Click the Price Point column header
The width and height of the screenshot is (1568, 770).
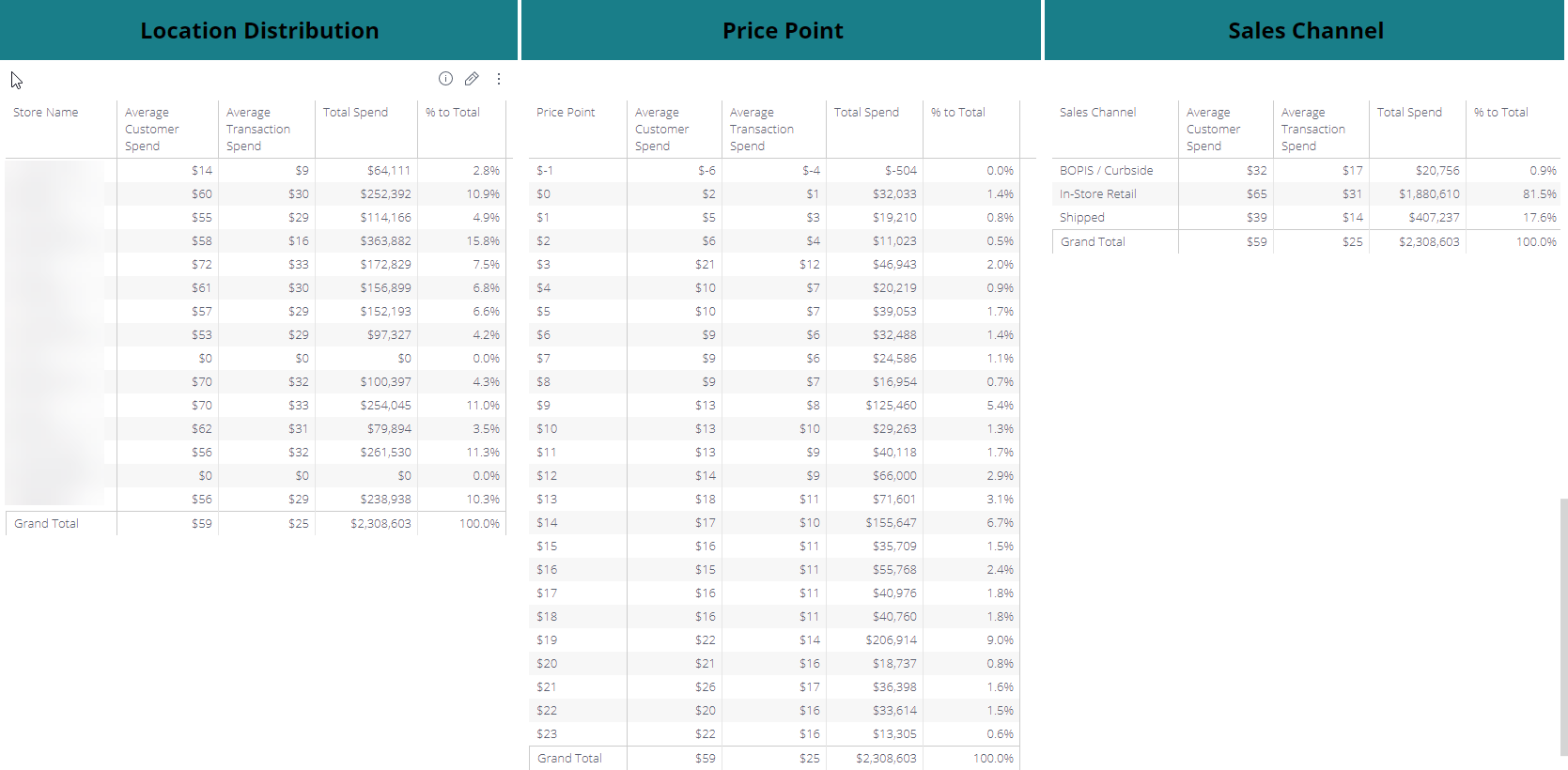(x=566, y=113)
